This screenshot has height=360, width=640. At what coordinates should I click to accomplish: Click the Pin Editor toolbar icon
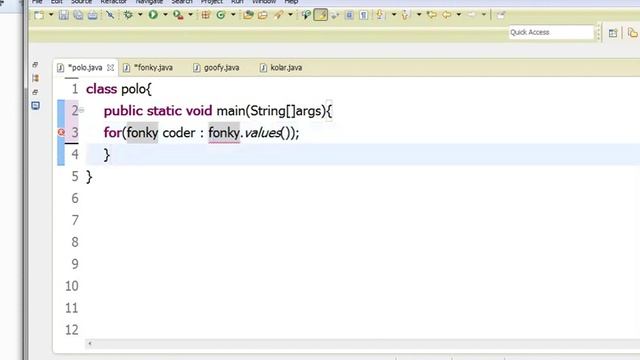click(x=501, y=15)
